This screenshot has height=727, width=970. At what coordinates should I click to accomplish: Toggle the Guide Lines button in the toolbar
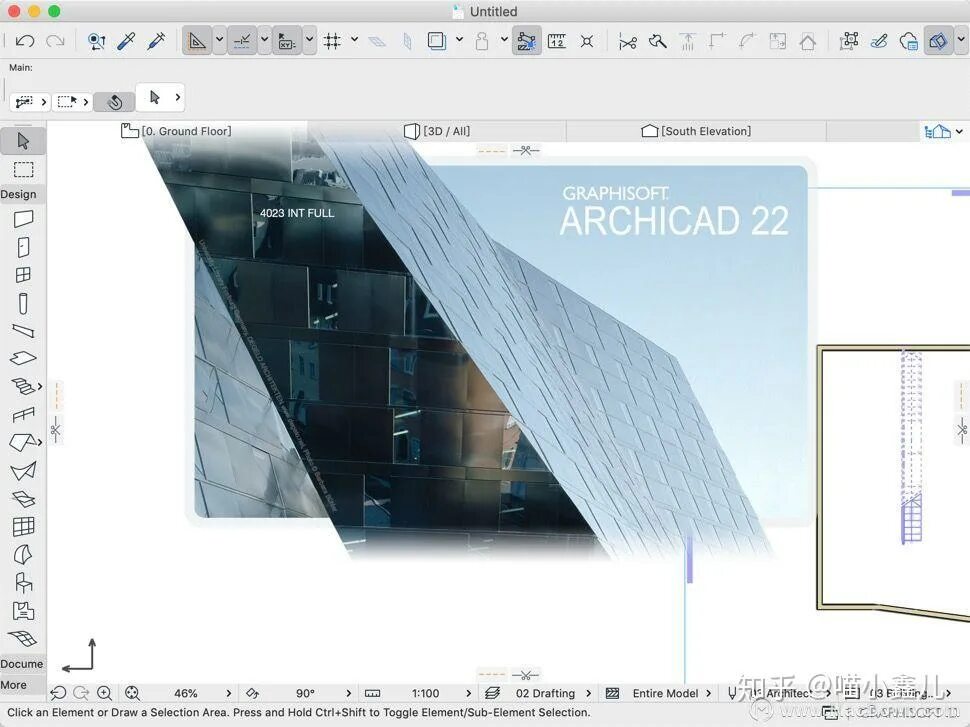(242, 41)
